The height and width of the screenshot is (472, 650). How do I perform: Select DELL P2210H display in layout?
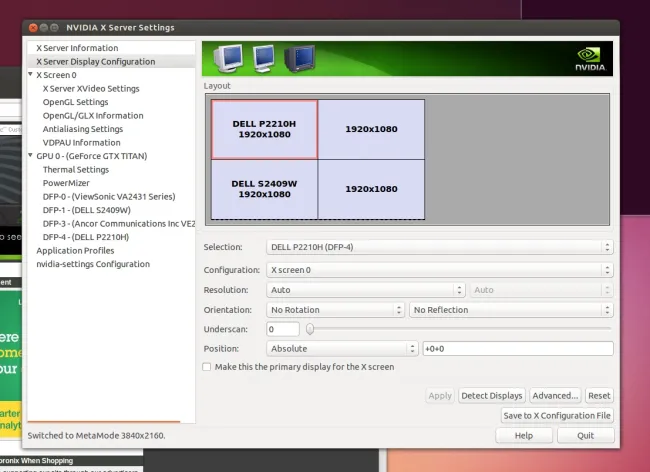[264, 129]
